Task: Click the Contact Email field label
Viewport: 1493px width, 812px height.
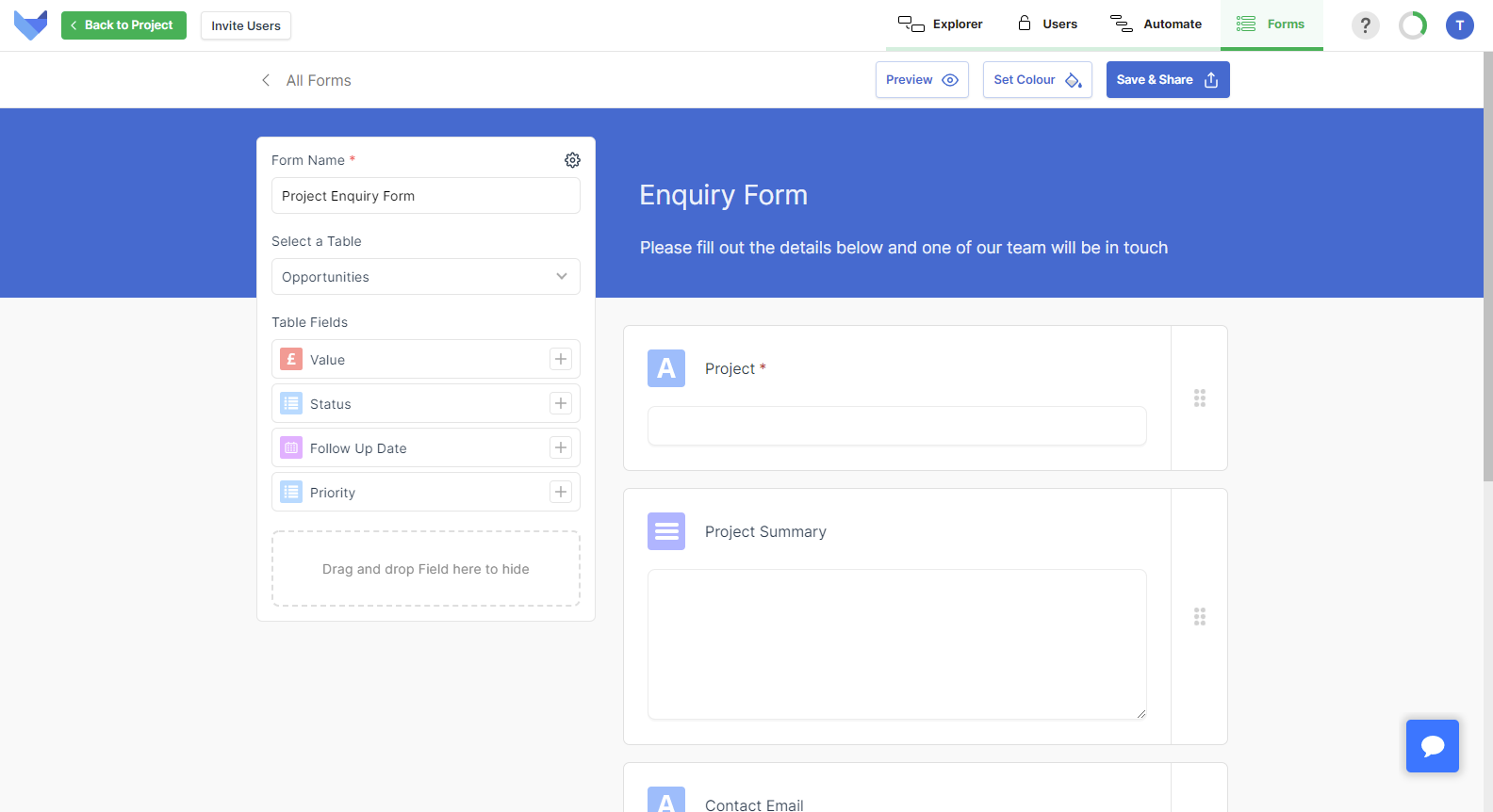Action: tap(754, 804)
